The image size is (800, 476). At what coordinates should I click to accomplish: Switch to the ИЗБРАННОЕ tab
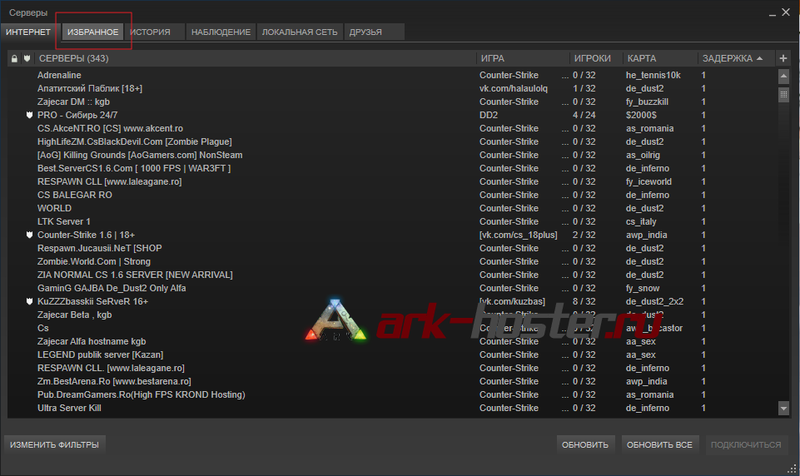click(x=93, y=32)
